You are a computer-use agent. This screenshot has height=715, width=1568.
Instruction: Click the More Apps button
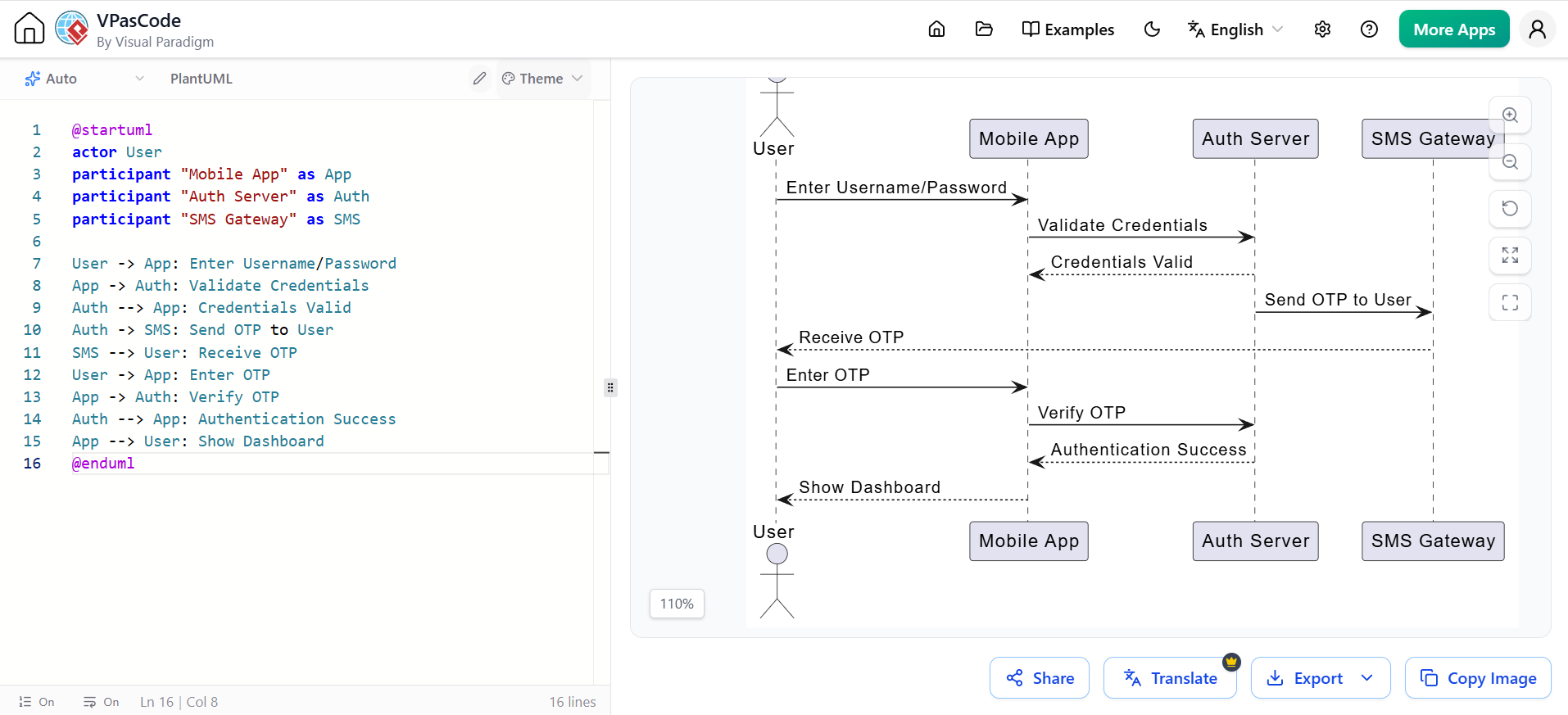1454,29
